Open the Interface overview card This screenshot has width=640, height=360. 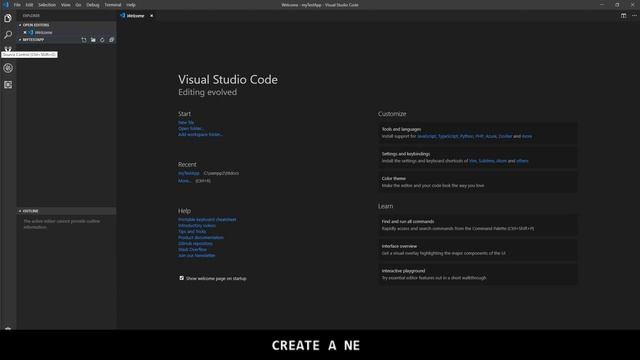coord(478,249)
